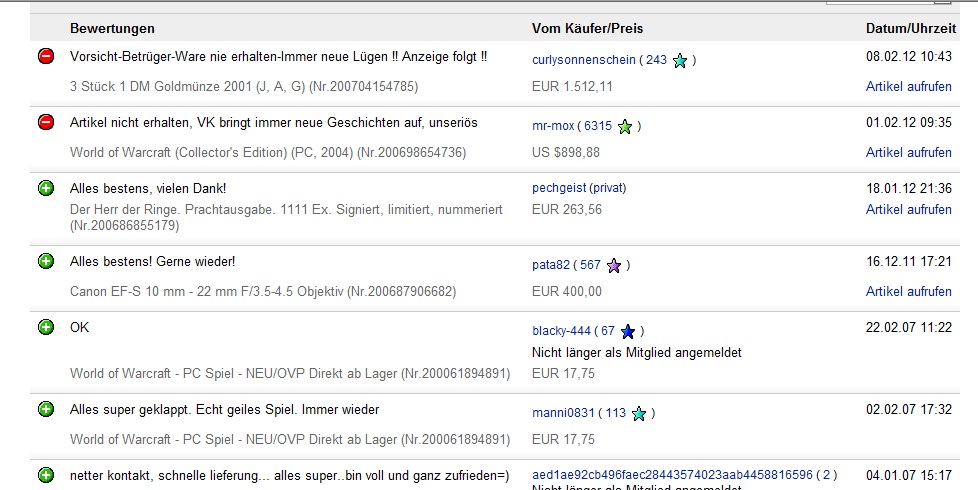Click turquoise star next to curlysonnenschein
Viewport: 978px width, 490px height.
[680, 61]
